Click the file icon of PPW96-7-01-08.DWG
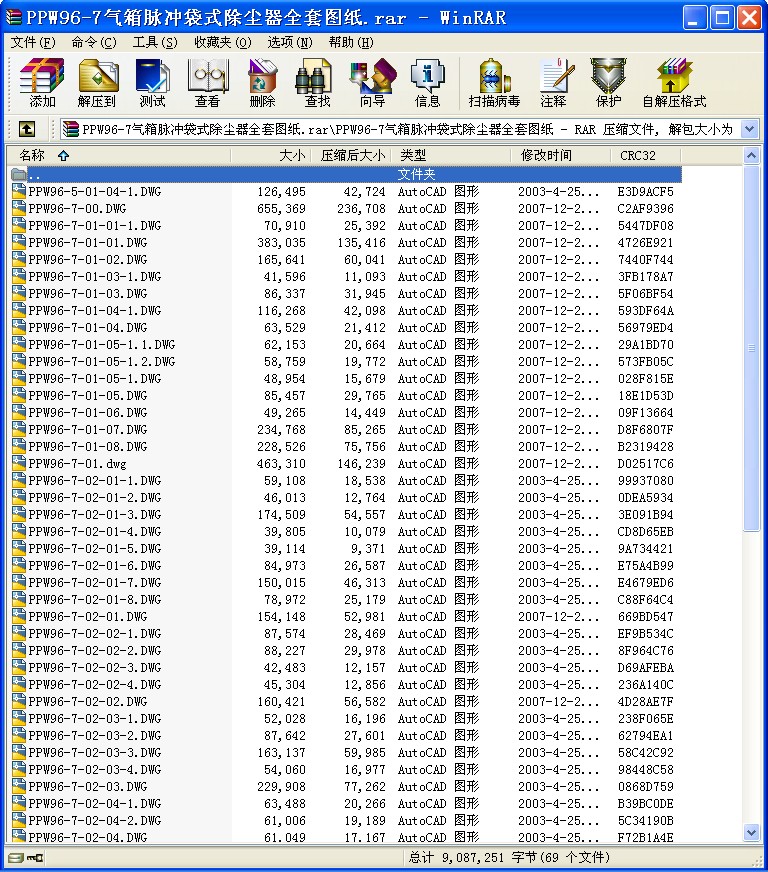This screenshot has width=768, height=872. click(x=19, y=447)
